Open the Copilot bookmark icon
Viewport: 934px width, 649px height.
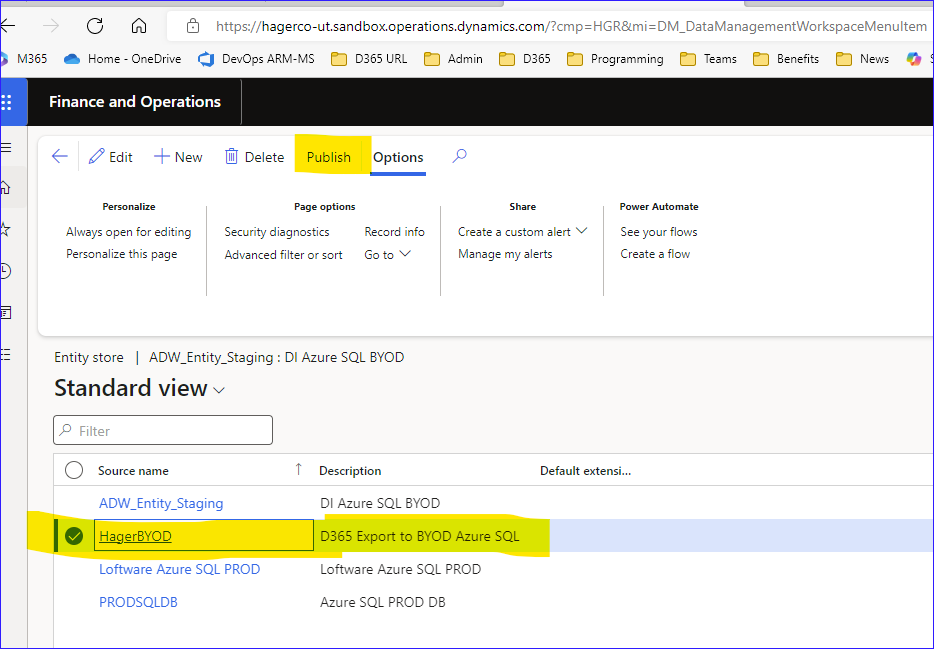(914, 58)
